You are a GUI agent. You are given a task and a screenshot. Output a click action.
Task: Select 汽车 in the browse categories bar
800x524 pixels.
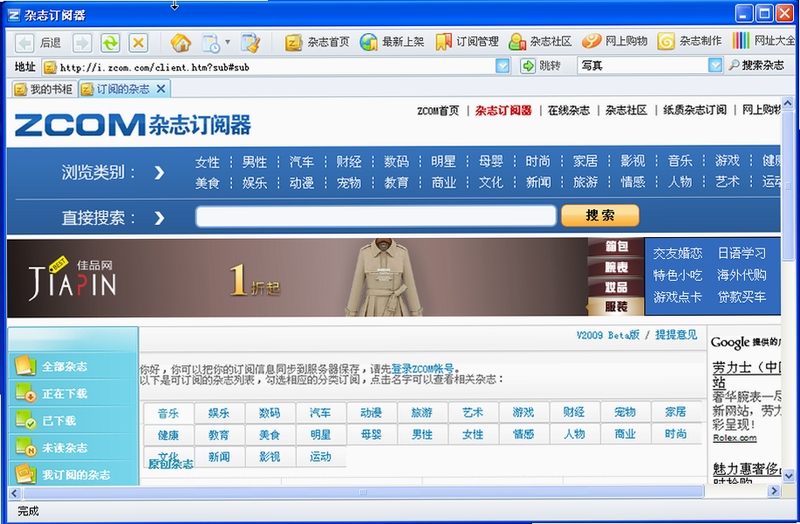click(302, 162)
